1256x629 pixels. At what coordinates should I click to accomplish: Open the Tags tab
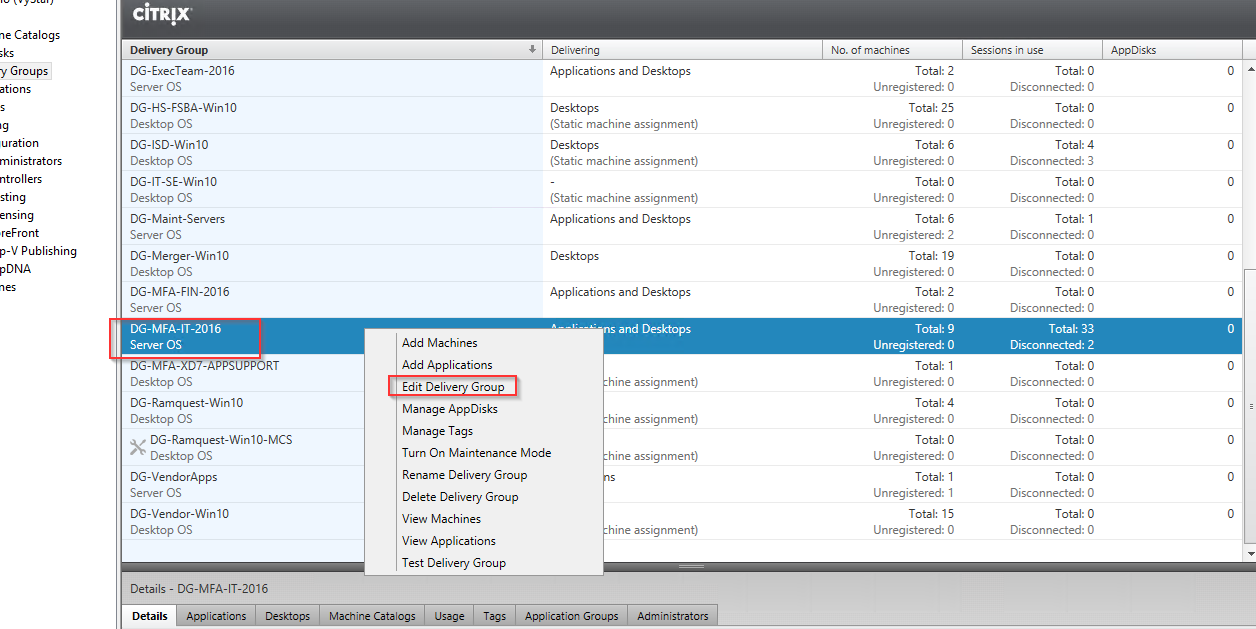tap(495, 616)
